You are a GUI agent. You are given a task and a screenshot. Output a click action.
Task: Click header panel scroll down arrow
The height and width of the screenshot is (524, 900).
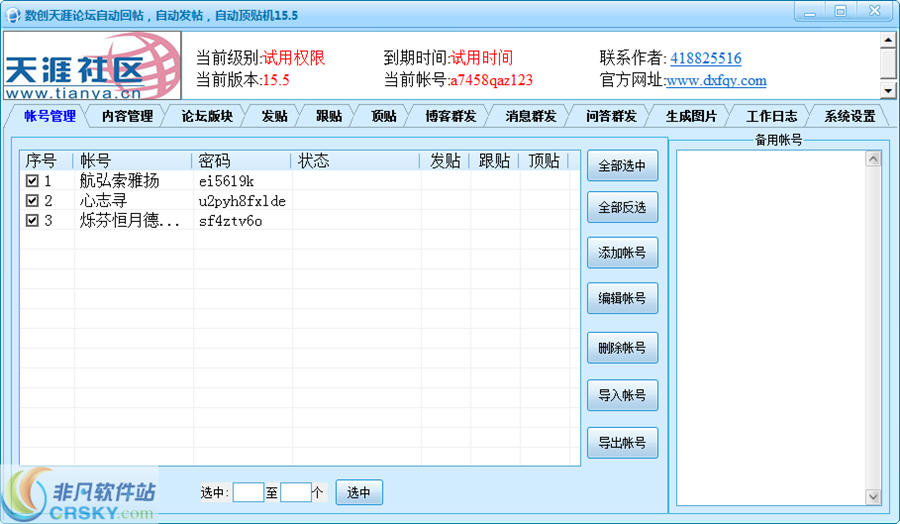887,90
